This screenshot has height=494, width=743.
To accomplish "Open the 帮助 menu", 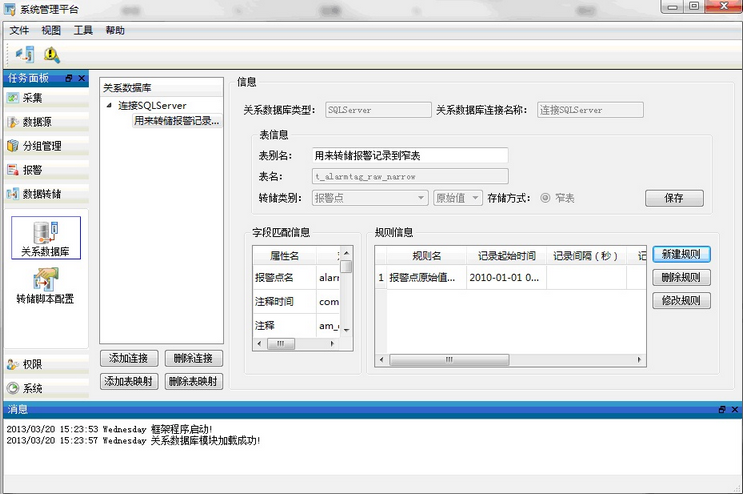I will (115, 30).
